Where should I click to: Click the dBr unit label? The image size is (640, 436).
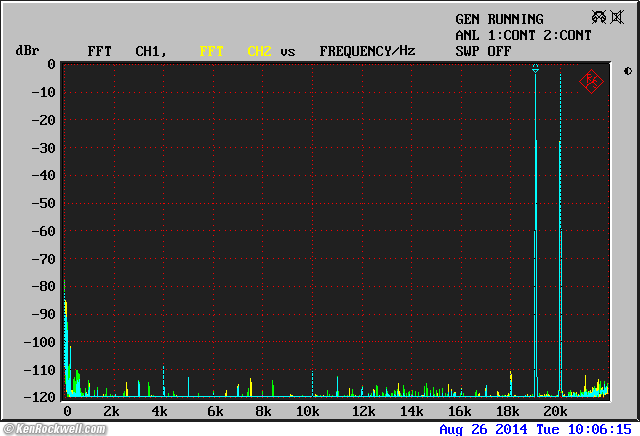click(x=26, y=50)
